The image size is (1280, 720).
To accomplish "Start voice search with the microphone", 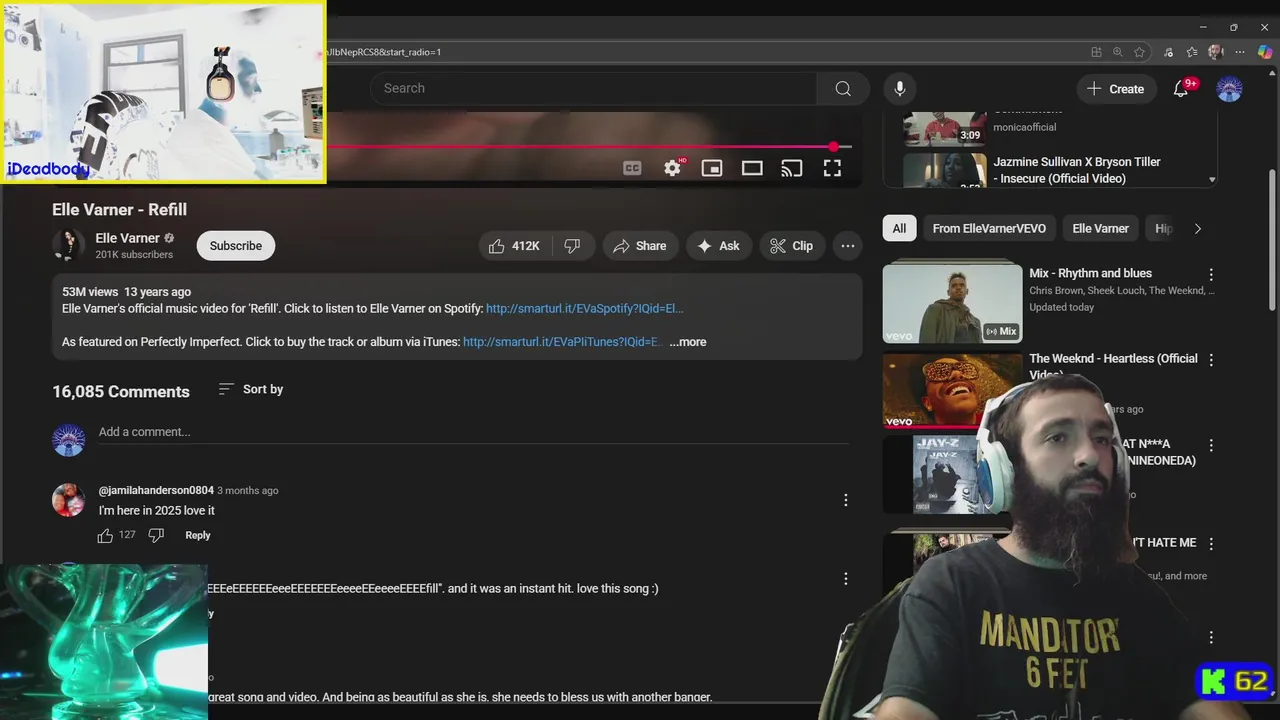I will tap(899, 88).
